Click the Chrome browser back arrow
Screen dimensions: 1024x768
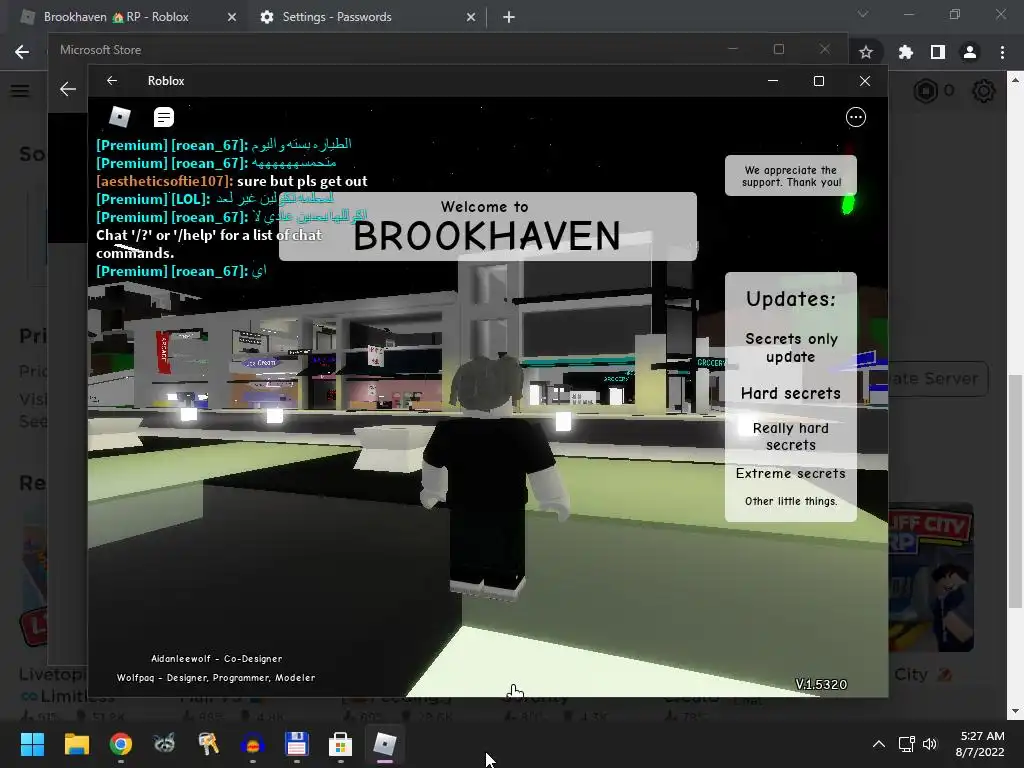point(22,52)
